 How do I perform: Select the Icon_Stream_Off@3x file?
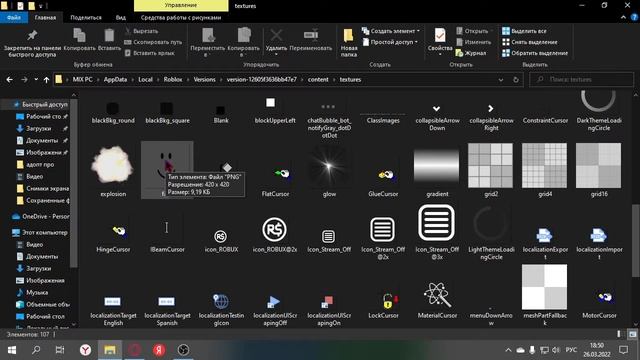coord(437,232)
